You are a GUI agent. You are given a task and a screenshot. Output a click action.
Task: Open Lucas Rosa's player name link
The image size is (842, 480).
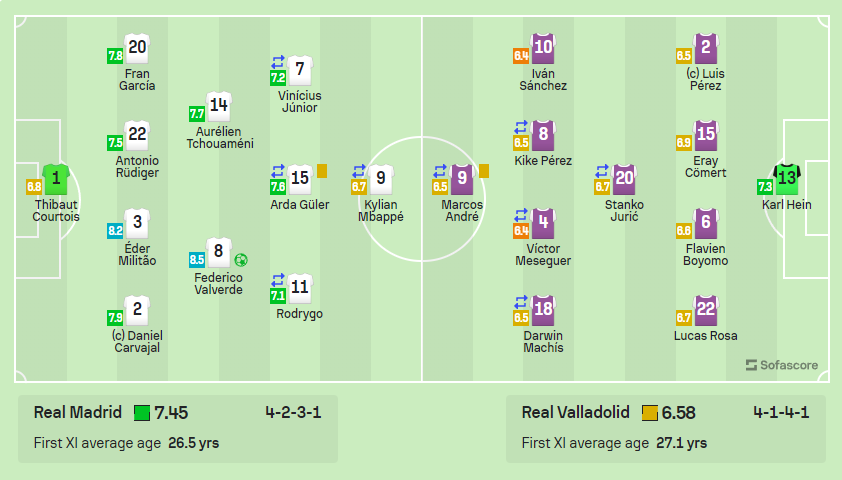706,336
